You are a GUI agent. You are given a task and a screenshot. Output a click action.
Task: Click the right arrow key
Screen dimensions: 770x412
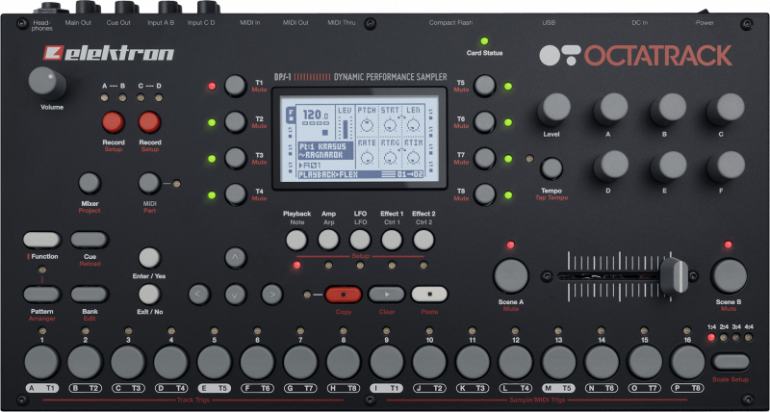(272, 295)
